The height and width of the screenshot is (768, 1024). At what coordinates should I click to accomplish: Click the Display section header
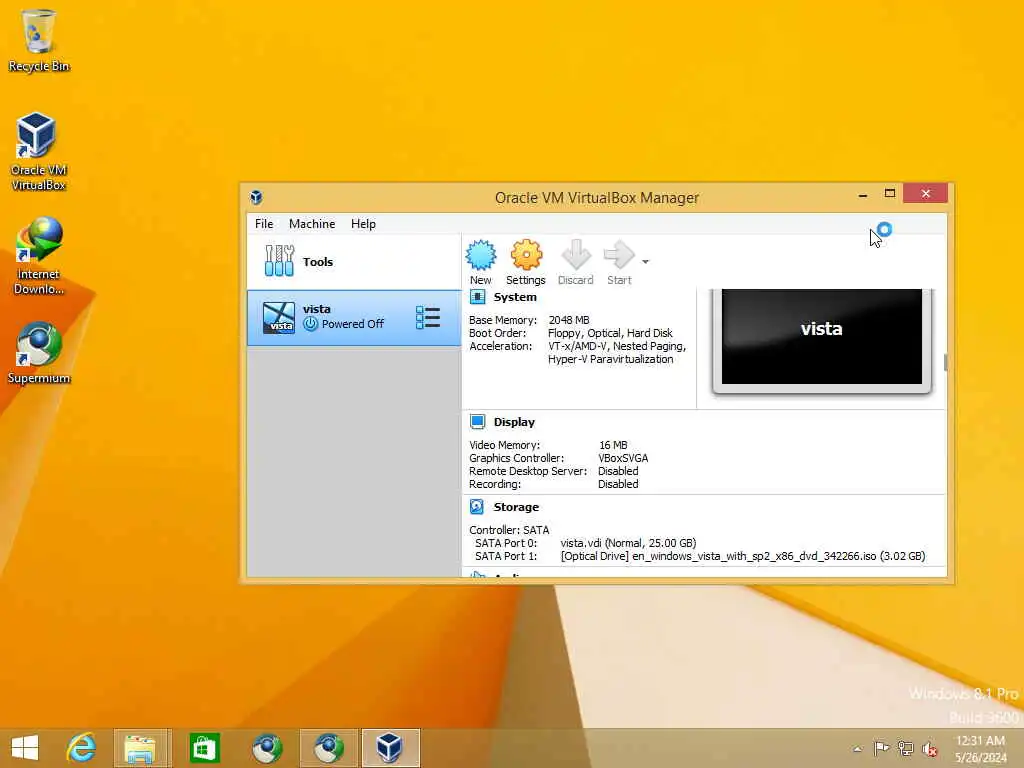click(x=514, y=422)
